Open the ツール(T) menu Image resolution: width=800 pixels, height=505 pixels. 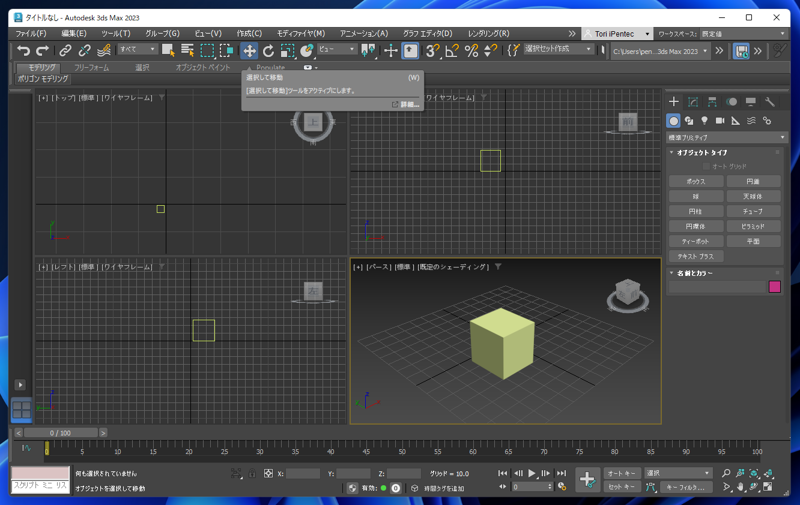click(x=116, y=33)
